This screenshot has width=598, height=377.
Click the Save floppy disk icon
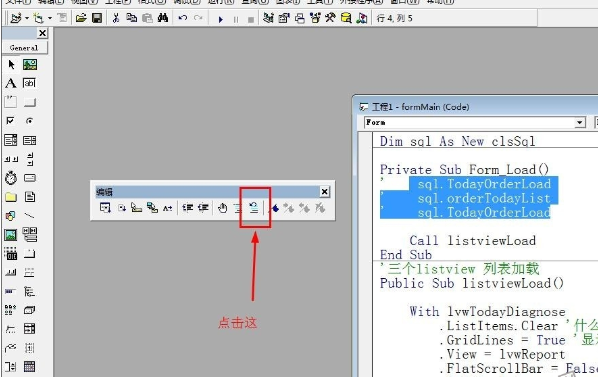pyautogui.click(x=97, y=18)
